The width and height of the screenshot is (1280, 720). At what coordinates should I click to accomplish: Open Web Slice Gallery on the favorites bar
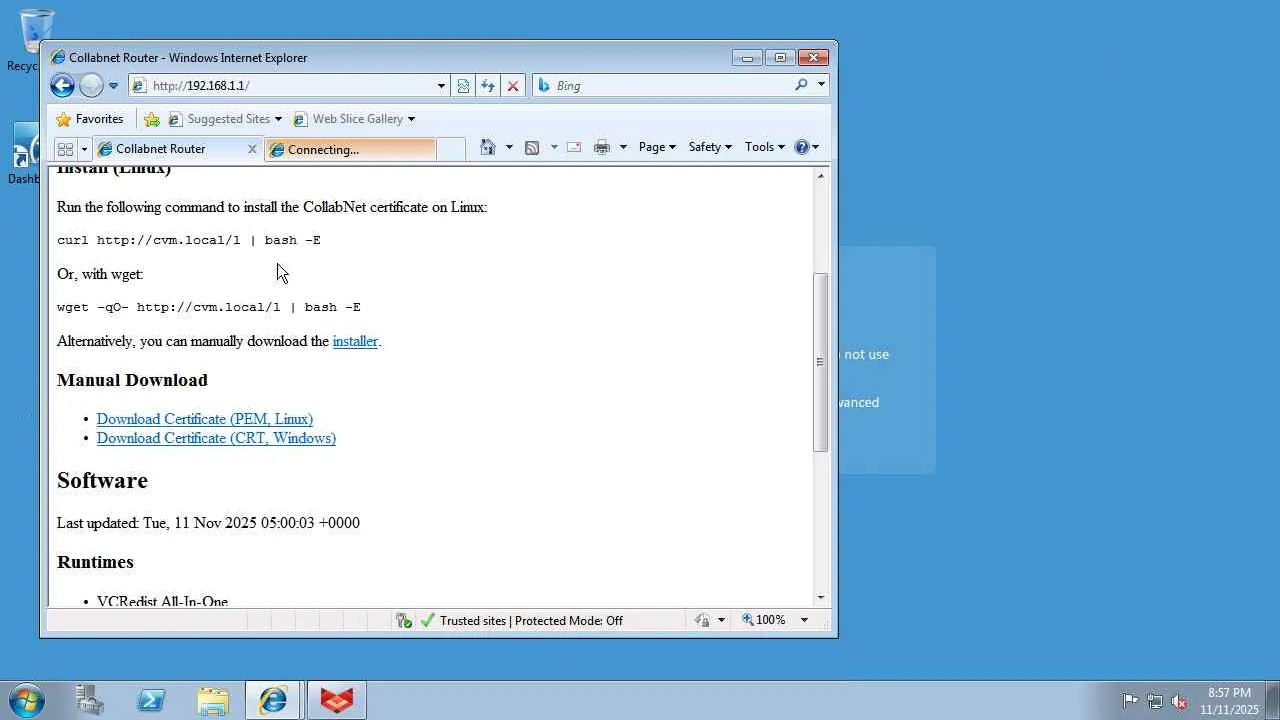coord(353,119)
